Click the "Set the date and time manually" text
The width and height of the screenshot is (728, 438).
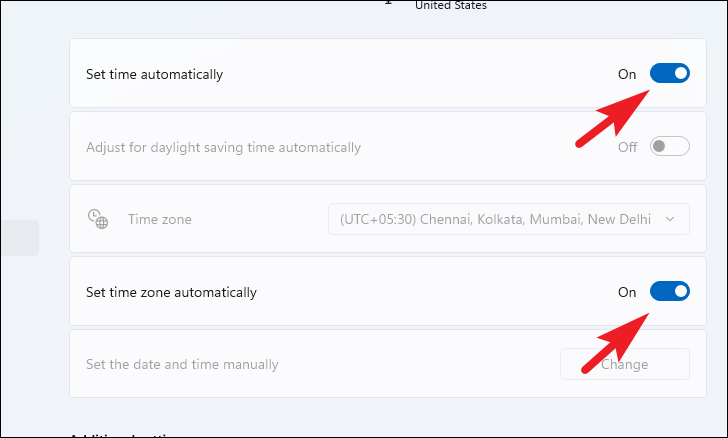click(182, 364)
